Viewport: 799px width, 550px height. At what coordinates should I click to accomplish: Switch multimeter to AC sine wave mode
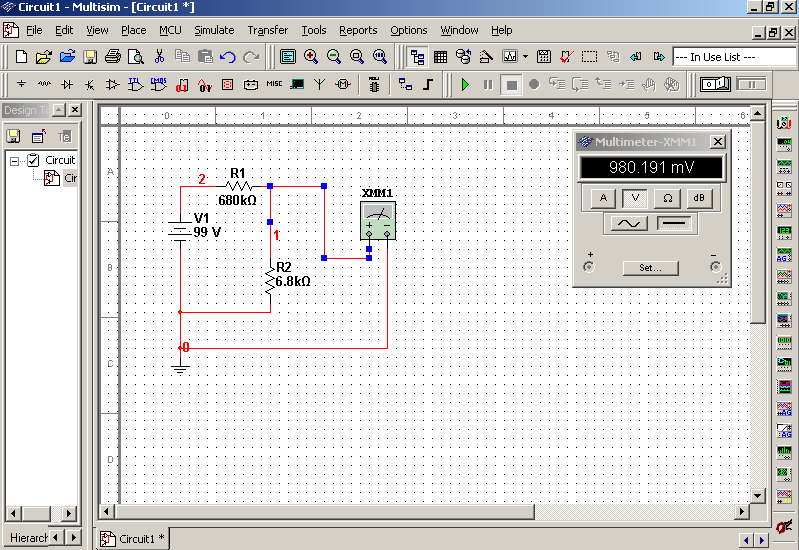(x=629, y=223)
